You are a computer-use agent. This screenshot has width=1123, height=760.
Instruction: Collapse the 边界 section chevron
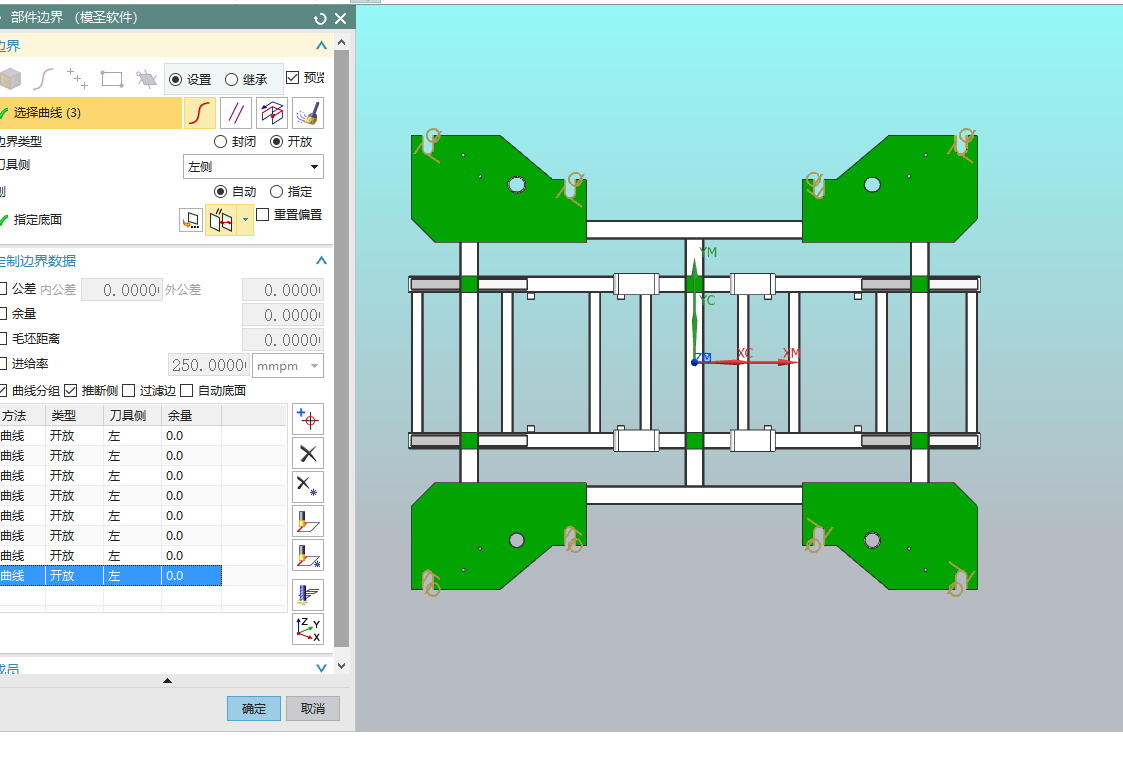(322, 46)
